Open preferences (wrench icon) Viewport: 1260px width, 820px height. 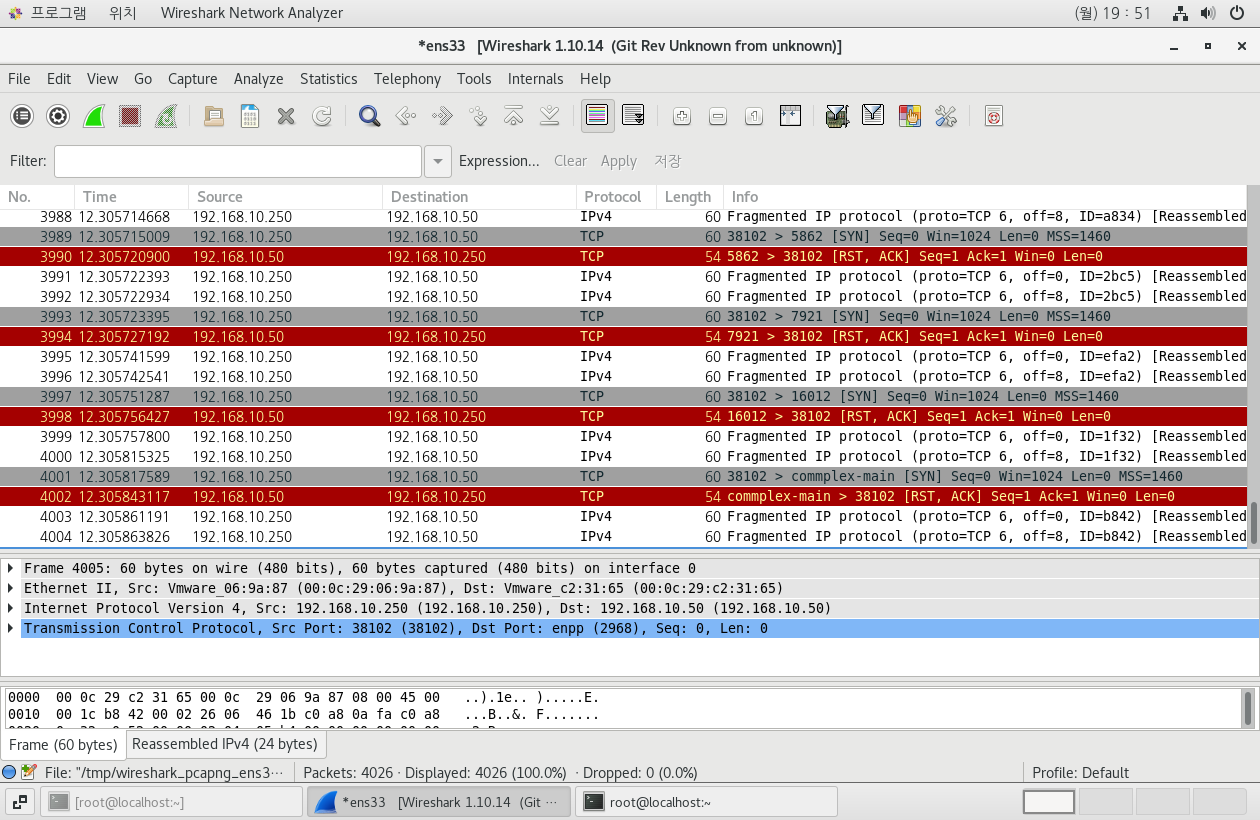945,116
